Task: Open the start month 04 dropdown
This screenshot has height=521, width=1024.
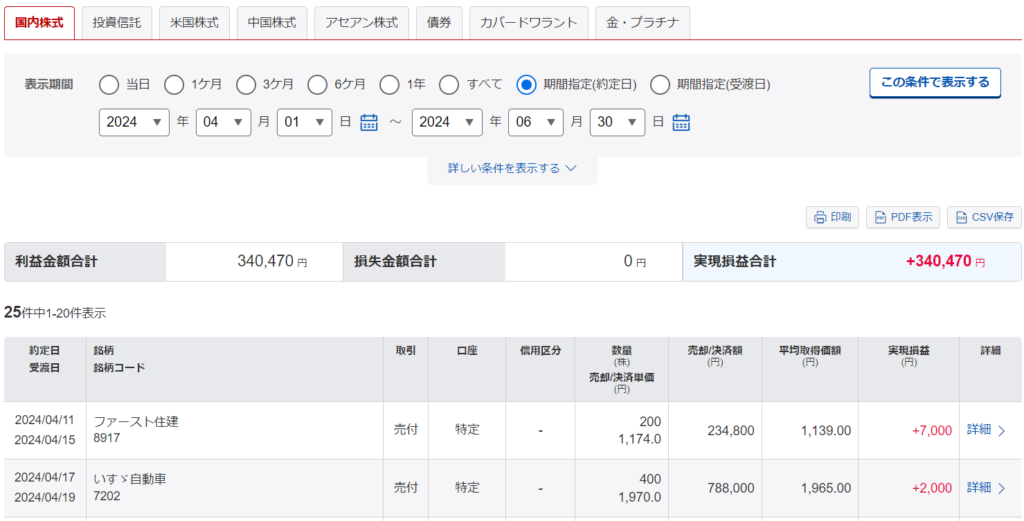Action: coord(223,122)
